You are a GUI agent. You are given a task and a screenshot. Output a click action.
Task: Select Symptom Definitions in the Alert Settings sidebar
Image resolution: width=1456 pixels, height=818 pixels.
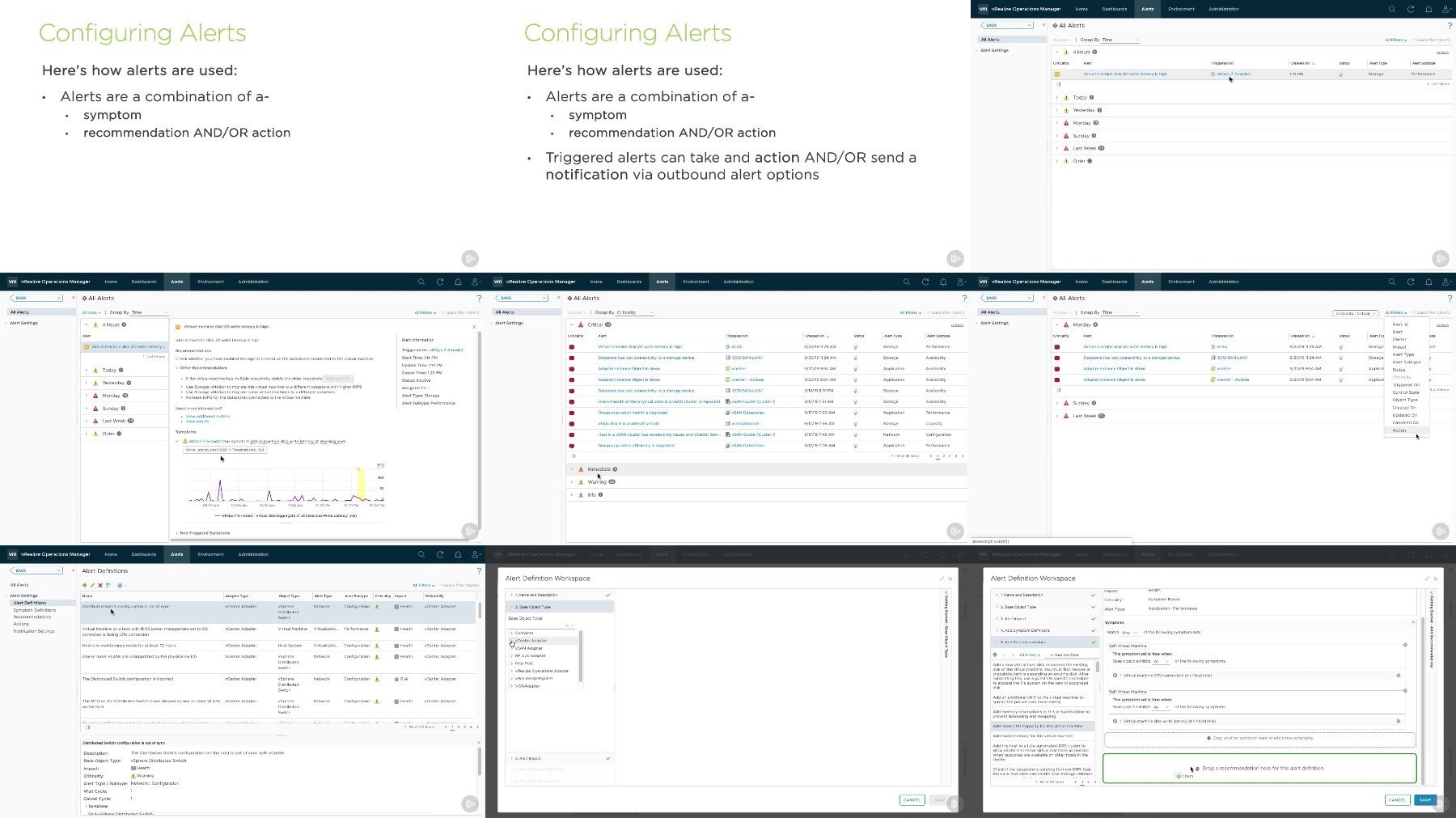click(x=35, y=610)
